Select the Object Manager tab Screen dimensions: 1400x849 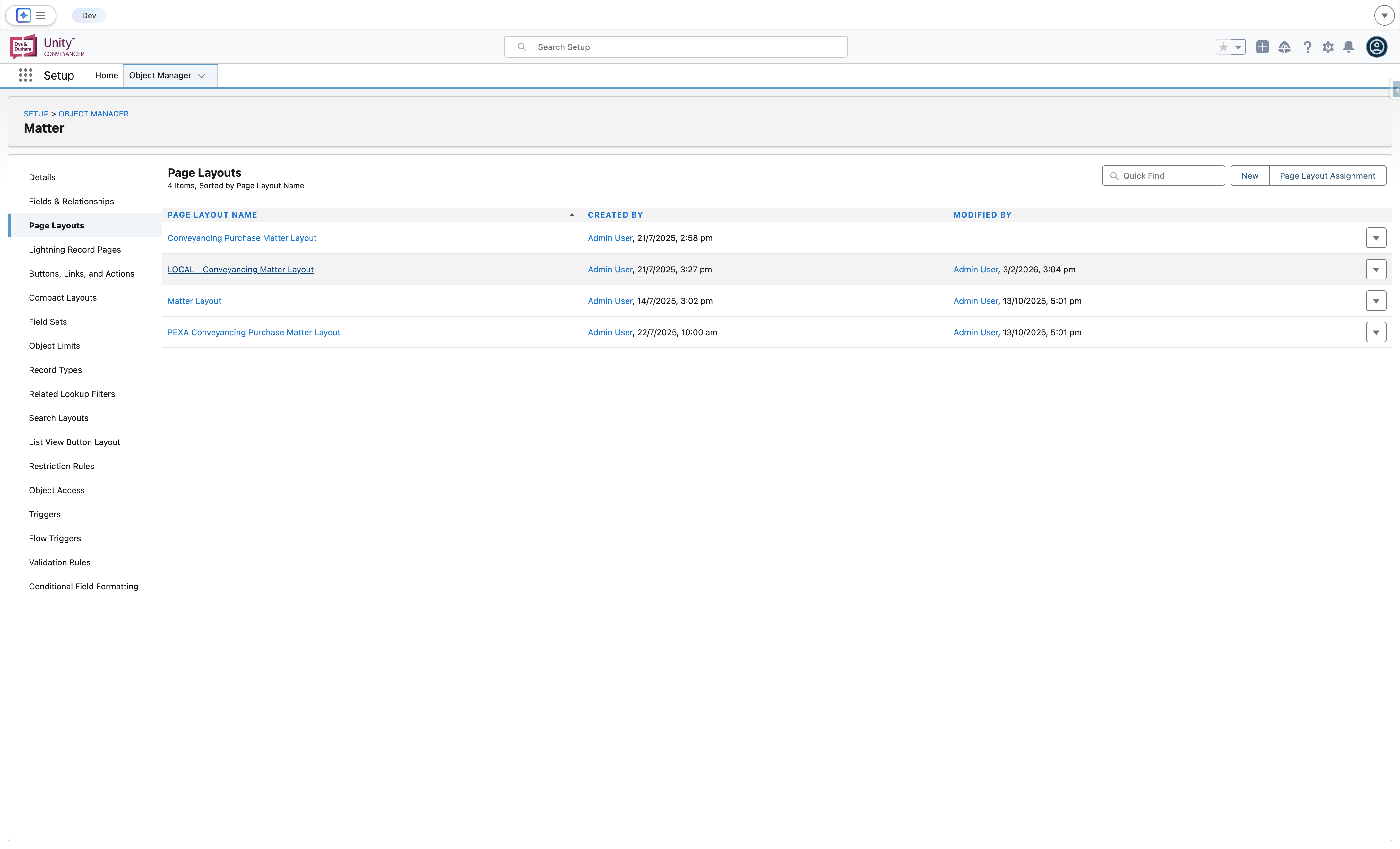tap(160, 75)
